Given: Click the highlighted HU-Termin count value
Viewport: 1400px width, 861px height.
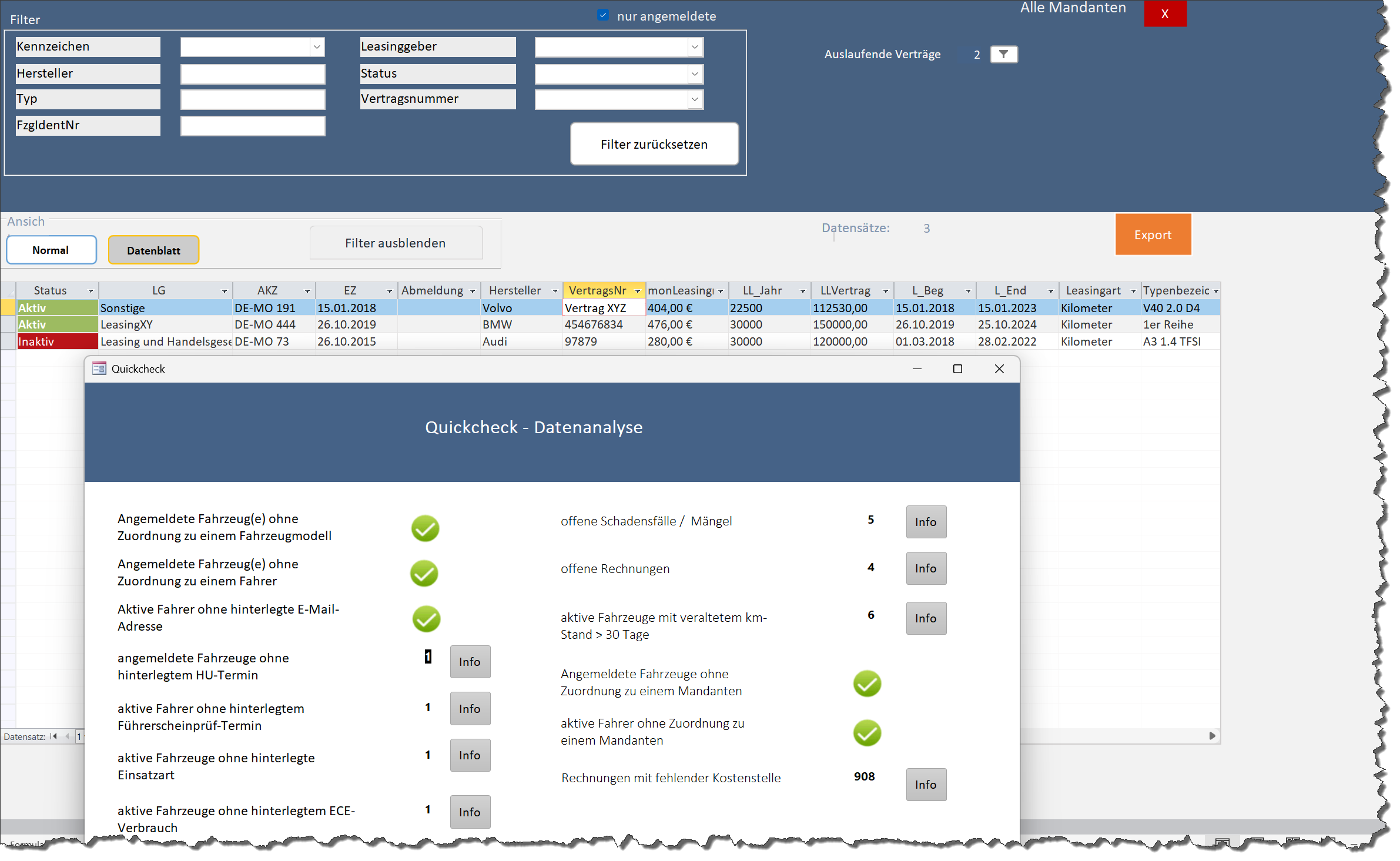Looking at the screenshot, I should 428,656.
